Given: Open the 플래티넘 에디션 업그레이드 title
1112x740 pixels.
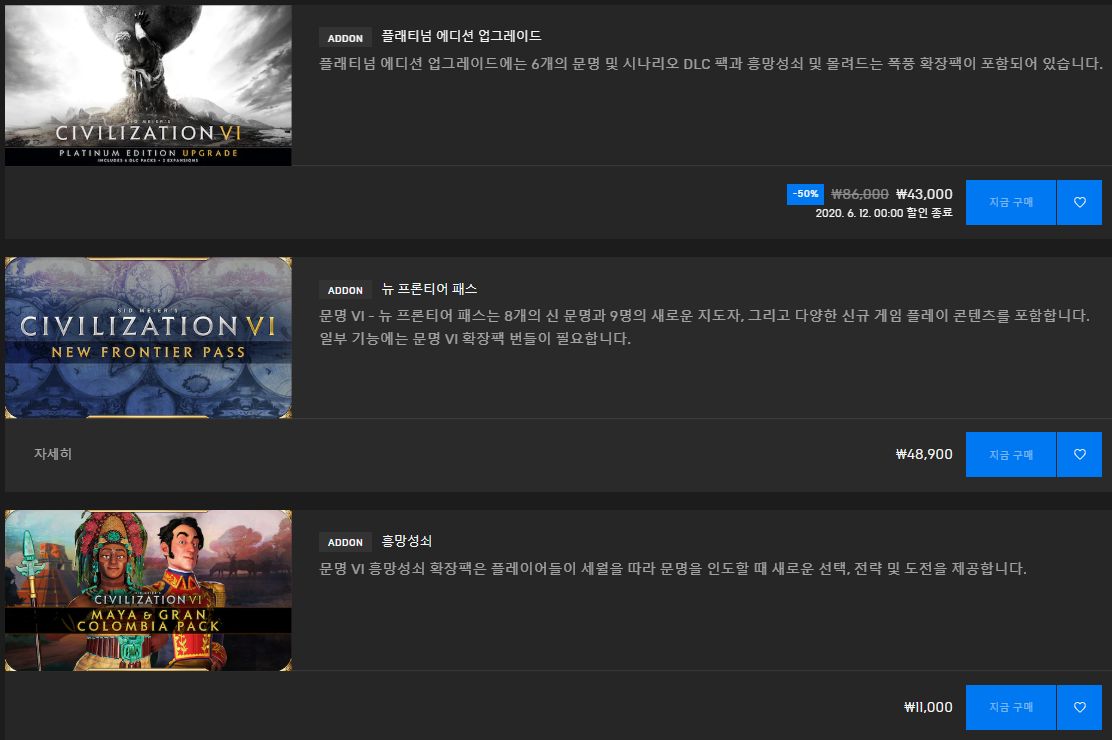Looking at the screenshot, I should coord(461,35).
